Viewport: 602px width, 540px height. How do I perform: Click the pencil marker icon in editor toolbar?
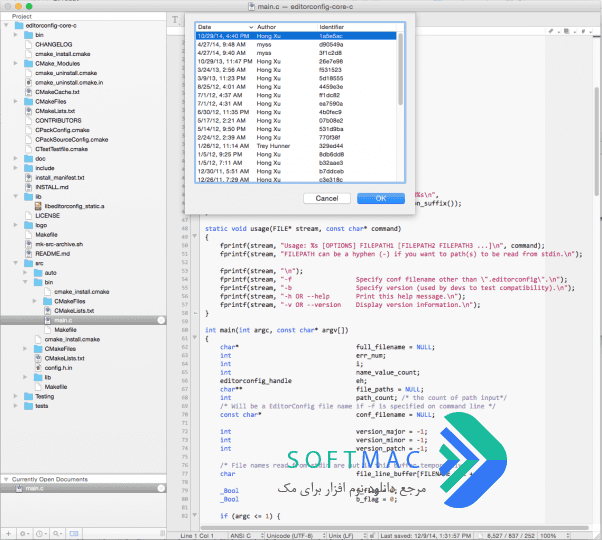(x=552, y=31)
